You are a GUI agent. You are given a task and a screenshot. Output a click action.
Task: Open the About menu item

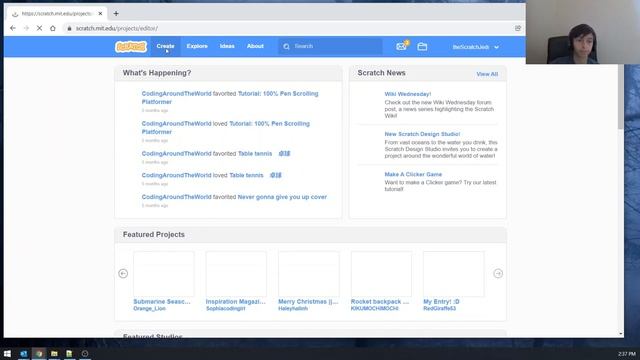click(x=255, y=46)
